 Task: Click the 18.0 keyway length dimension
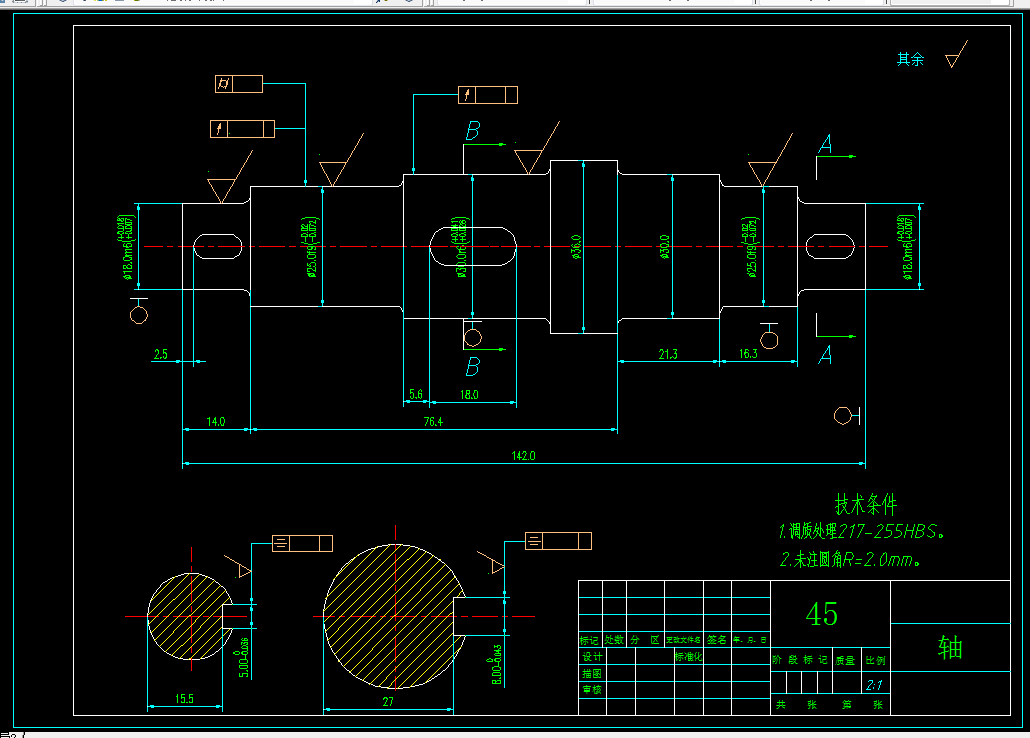click(x=469, y=394)
